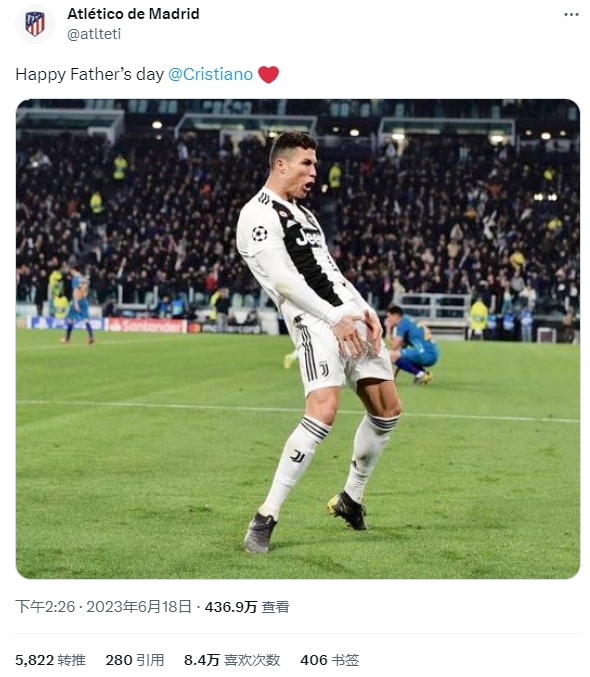
Task: Open the date 2023年6月18日 permalink
Action: coord(139,607)
